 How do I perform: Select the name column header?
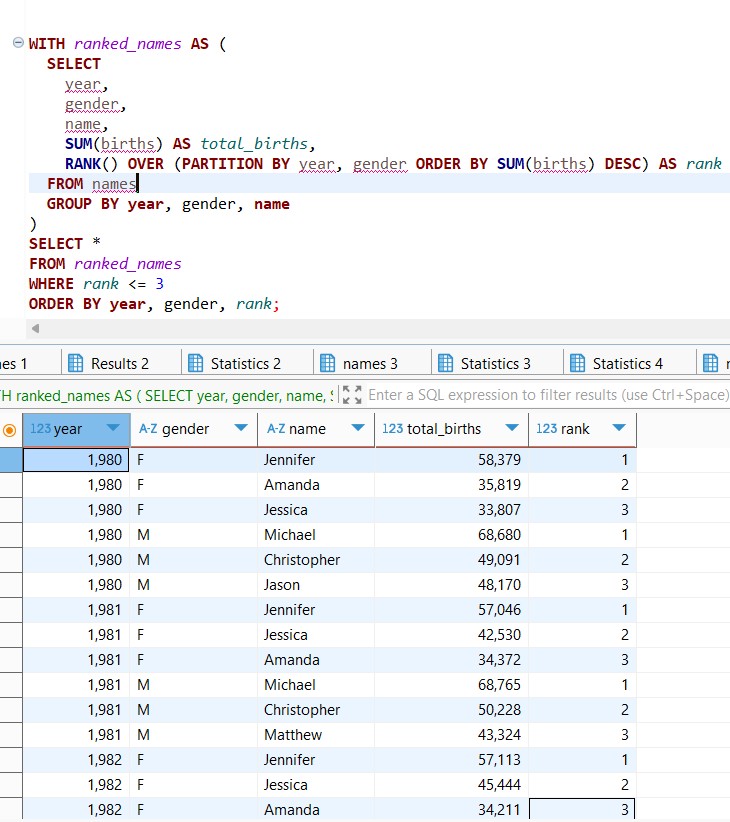(316, 429)
